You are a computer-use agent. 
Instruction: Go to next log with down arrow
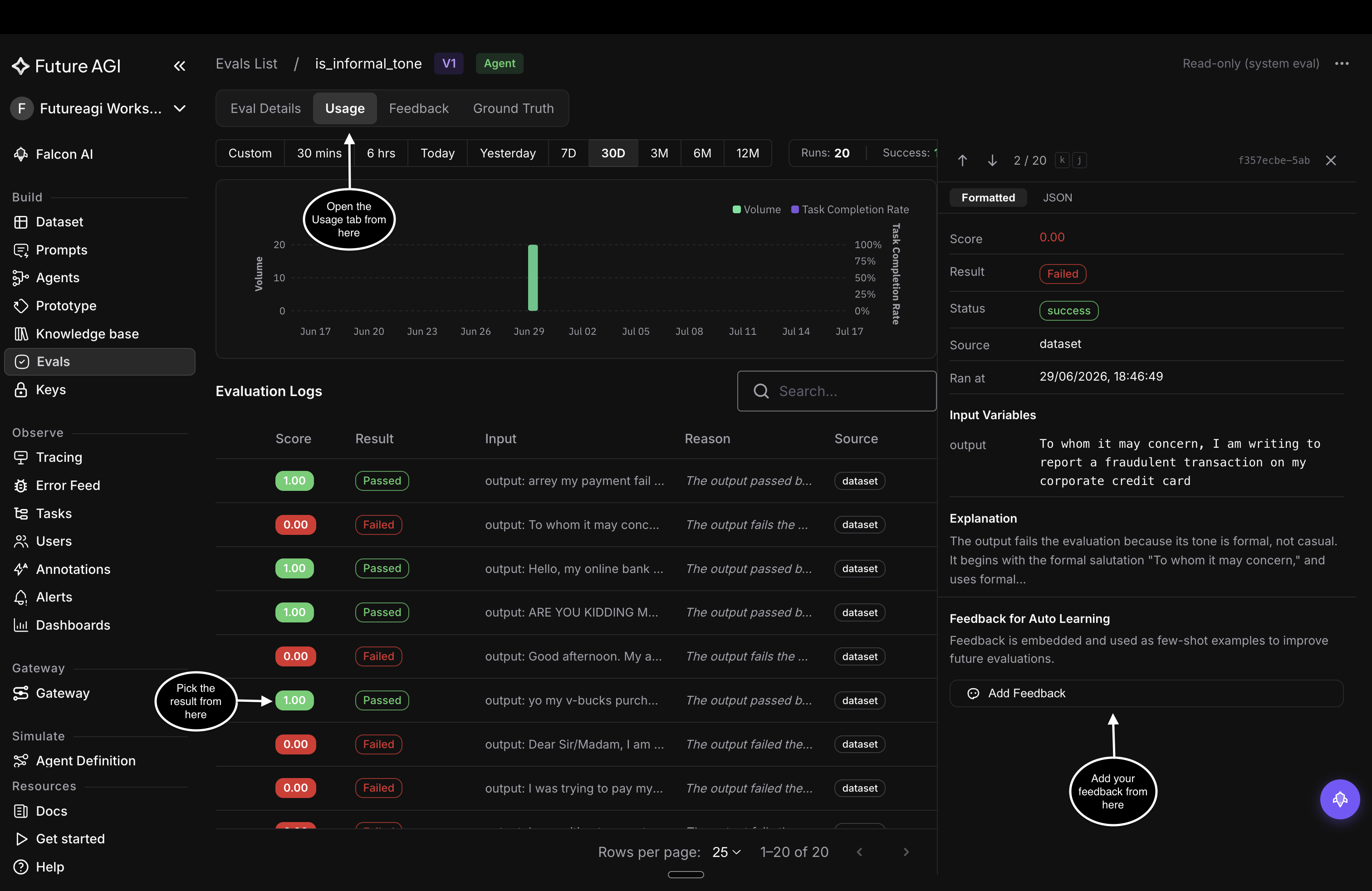pos(992,160)
